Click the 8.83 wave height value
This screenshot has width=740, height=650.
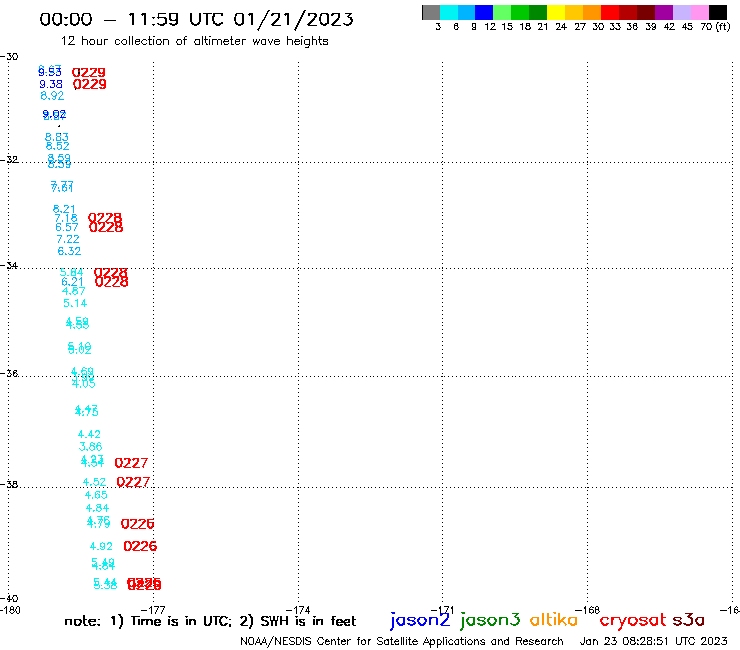tap(57, 137)
